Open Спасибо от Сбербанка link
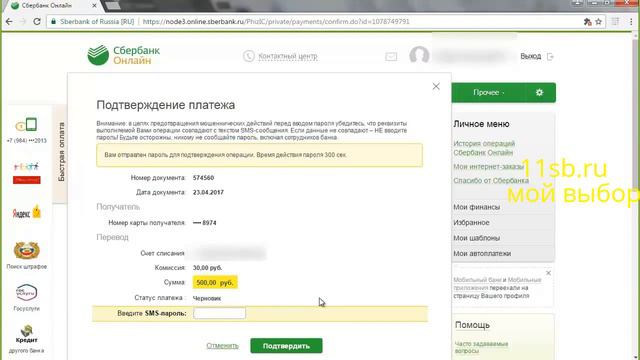Image resolution: width=640 pixels, height=360 pixels. pyautogui.click(x=491, y=180)
